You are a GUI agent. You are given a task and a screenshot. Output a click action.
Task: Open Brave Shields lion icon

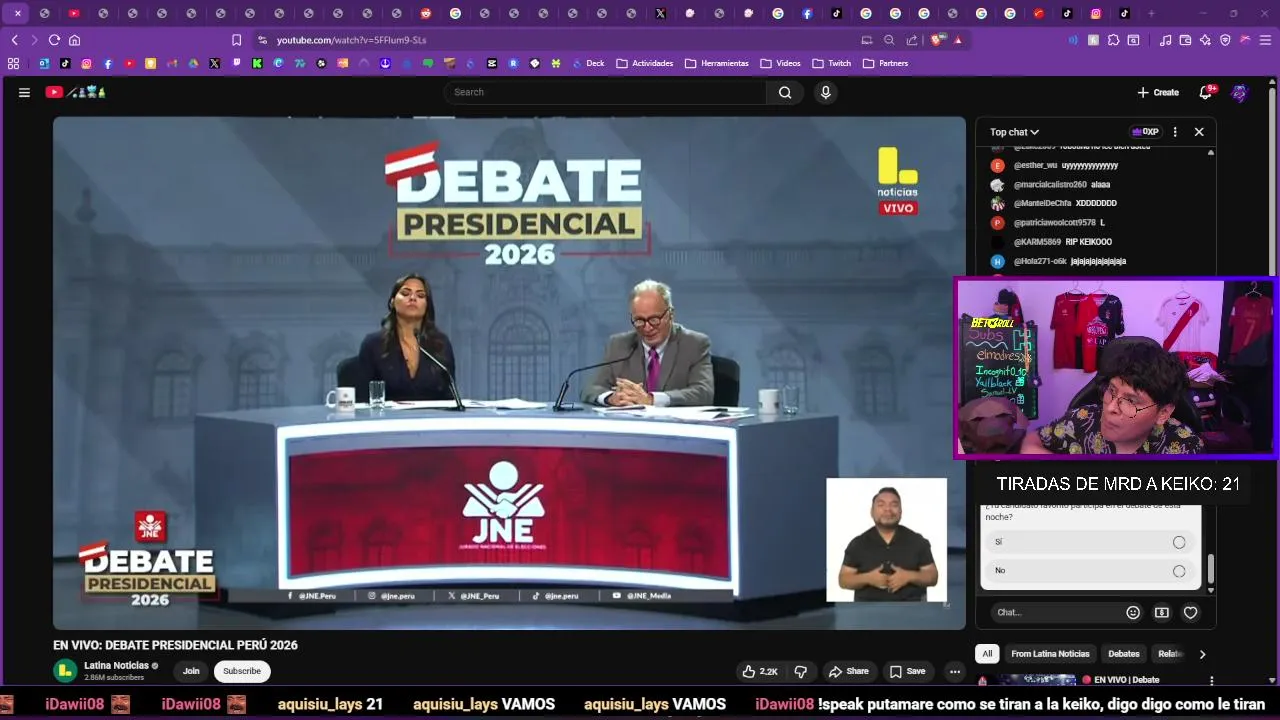937,40
